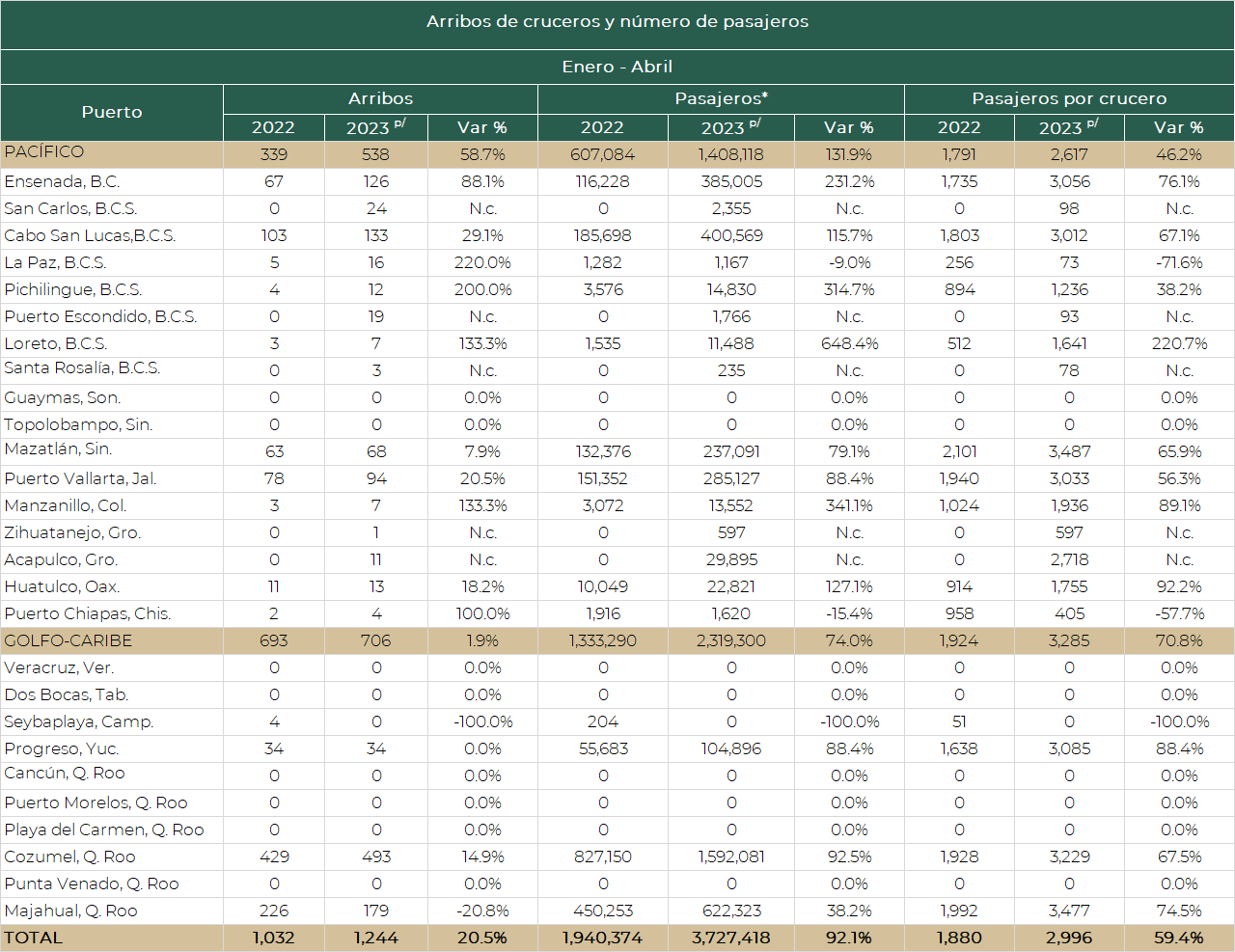Click Acapulco passengers 2023 value 29,895
The width and height of the screenshot is (1235, 952).
pyautogui.click(x=731, y=559)
